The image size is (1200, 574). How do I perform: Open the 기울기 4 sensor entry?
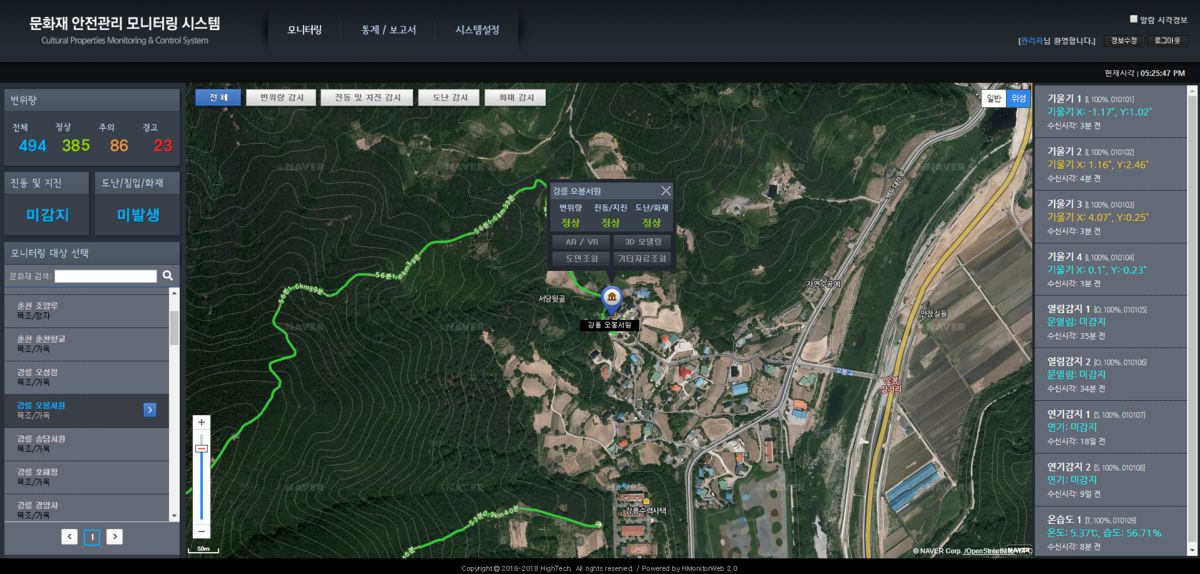pos(1110,270)
